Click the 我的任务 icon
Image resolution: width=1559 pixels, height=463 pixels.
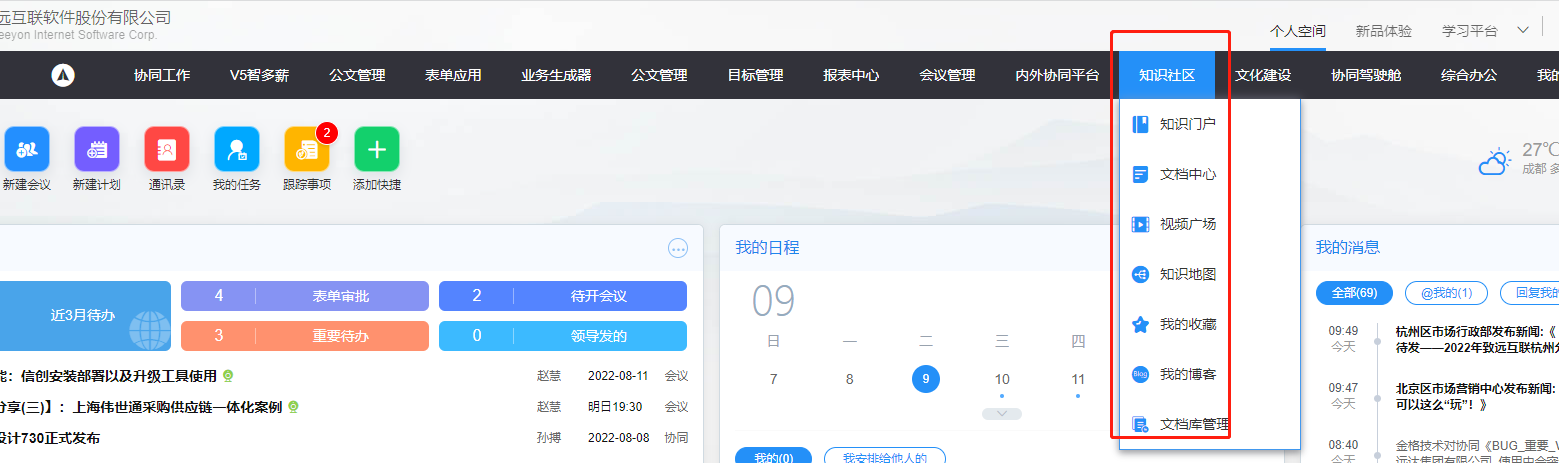pos(237,149)
